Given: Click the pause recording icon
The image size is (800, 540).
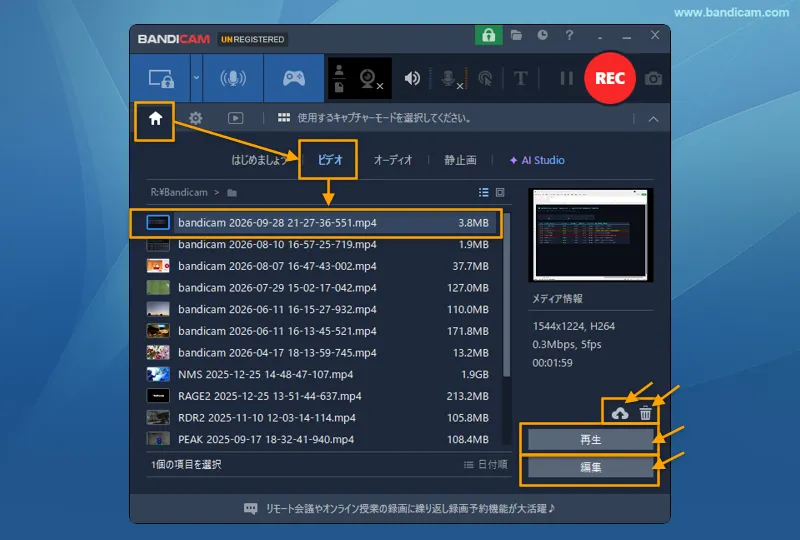Looking at the screenshot, I should coord(566,78).
